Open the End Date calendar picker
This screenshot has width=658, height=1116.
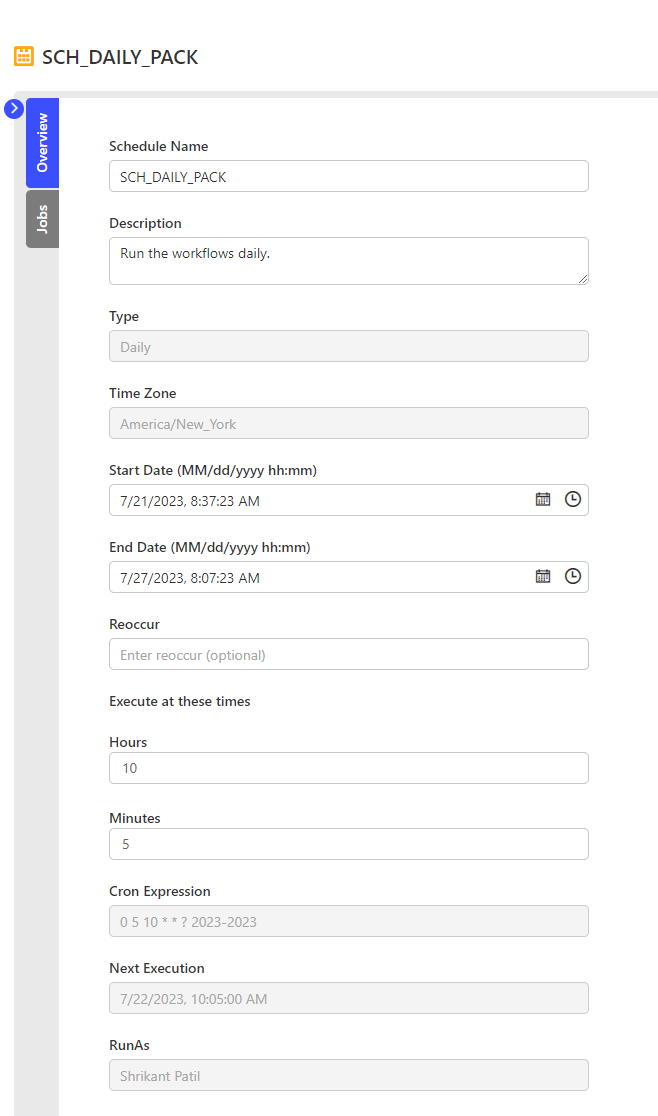[543, 576]
